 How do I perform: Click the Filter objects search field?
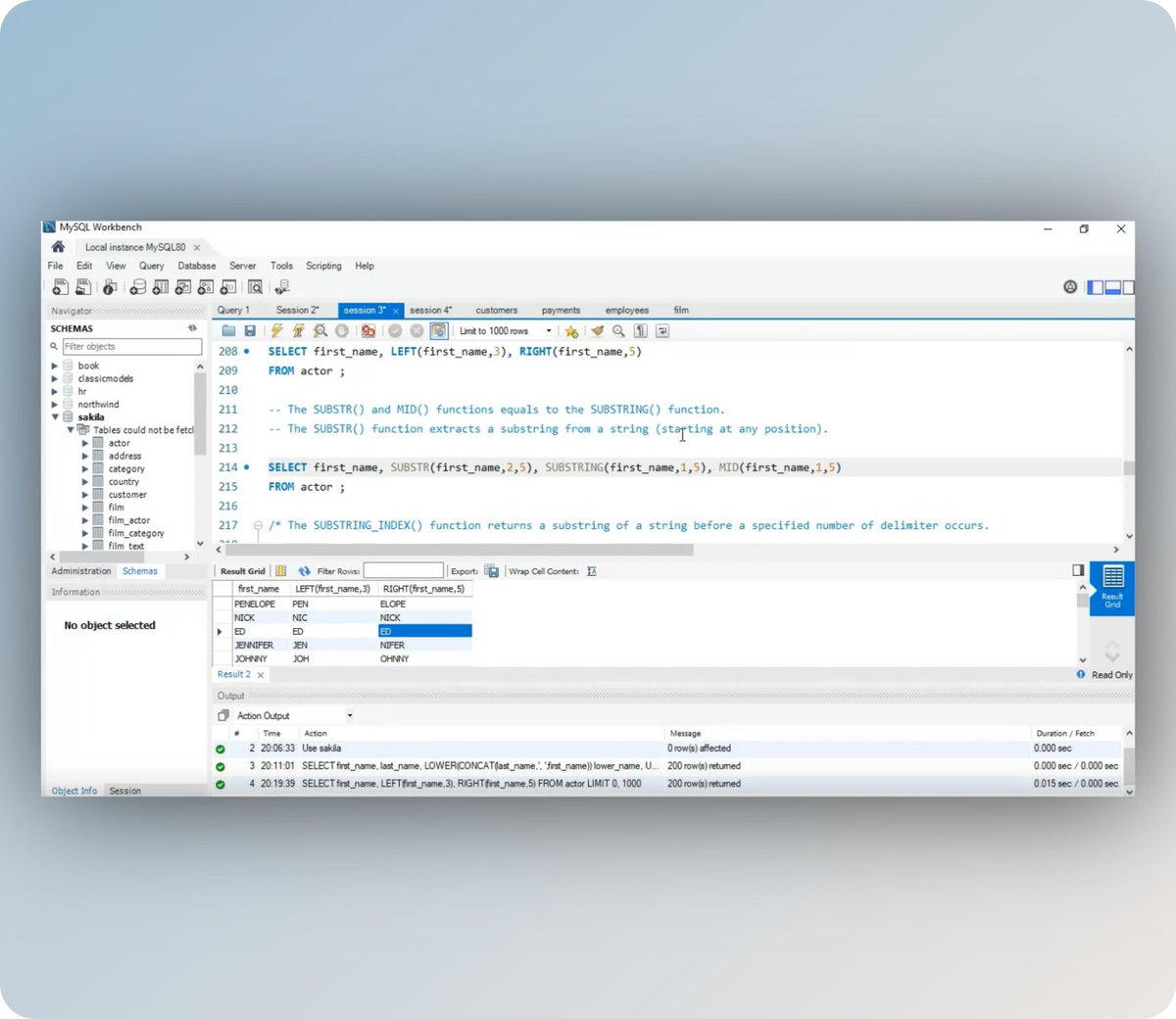click(x=132, y=347)
